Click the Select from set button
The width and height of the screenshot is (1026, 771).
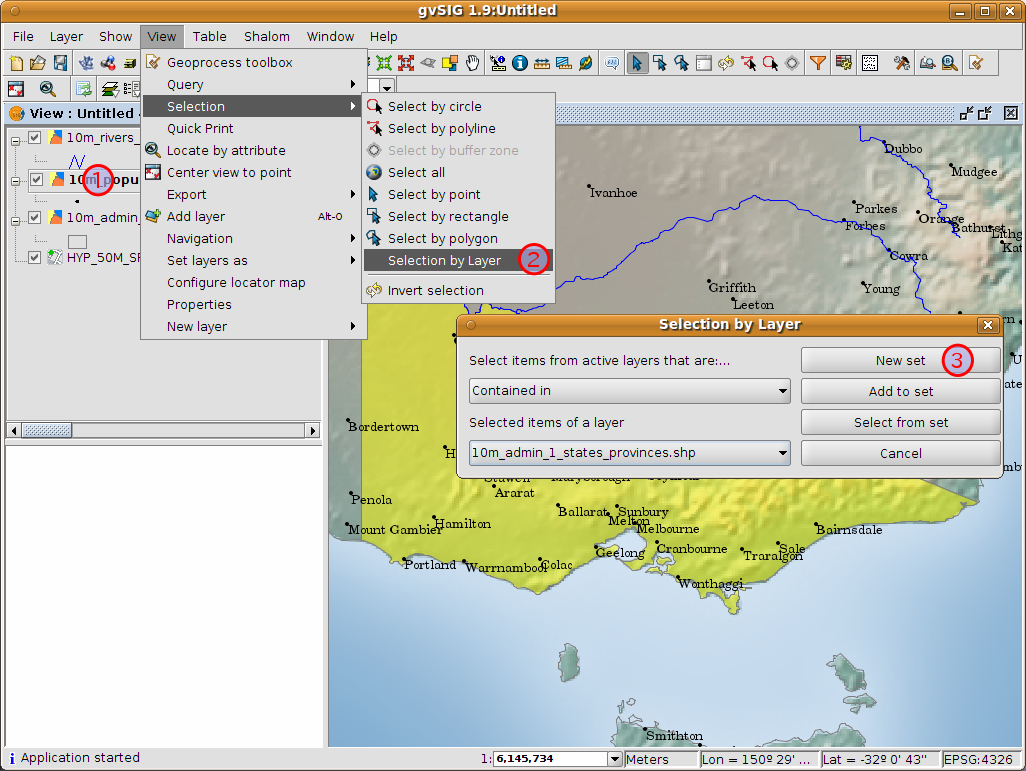point(900,422)
